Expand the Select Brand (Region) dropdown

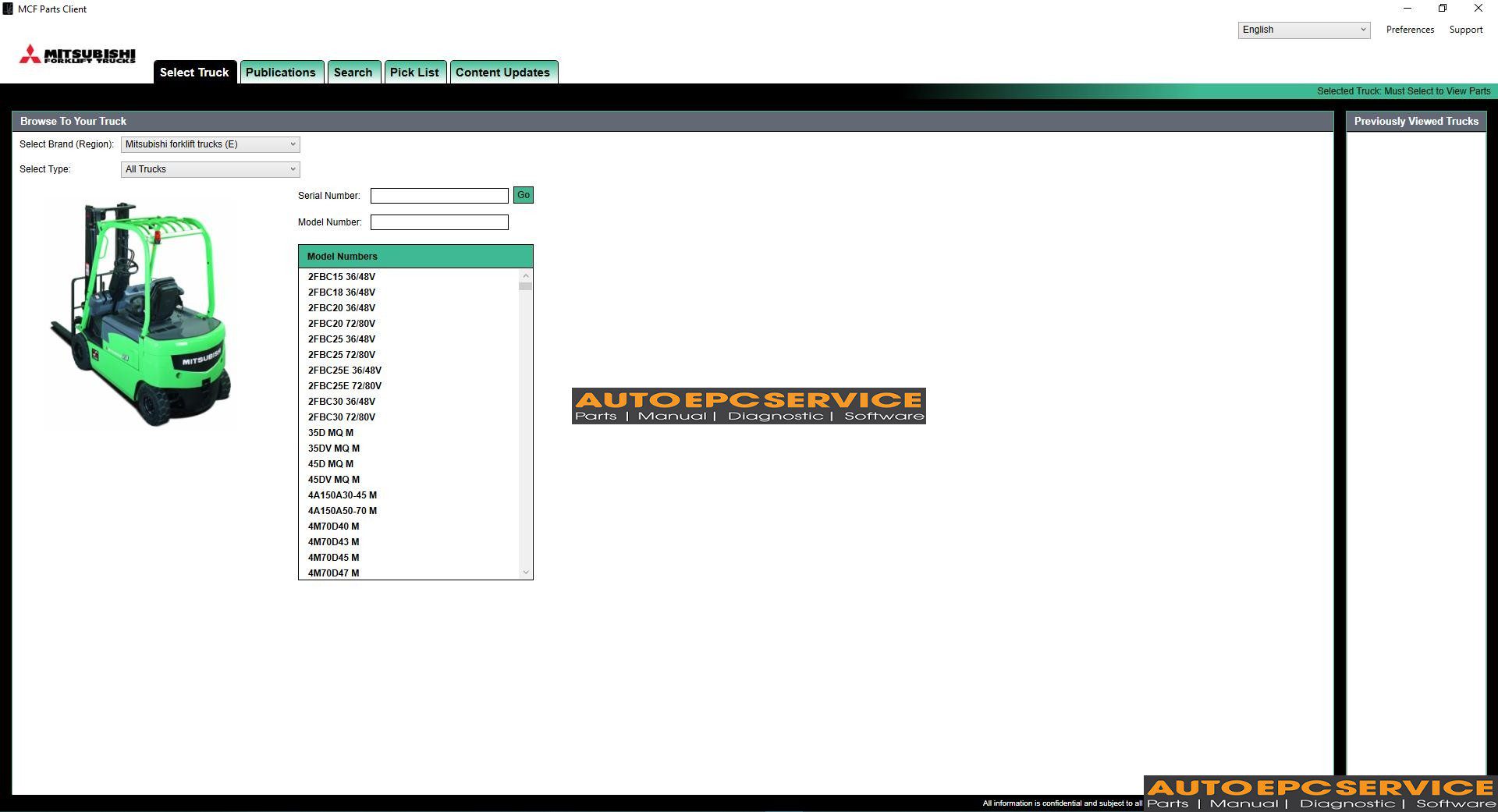[x=211, y=144]
